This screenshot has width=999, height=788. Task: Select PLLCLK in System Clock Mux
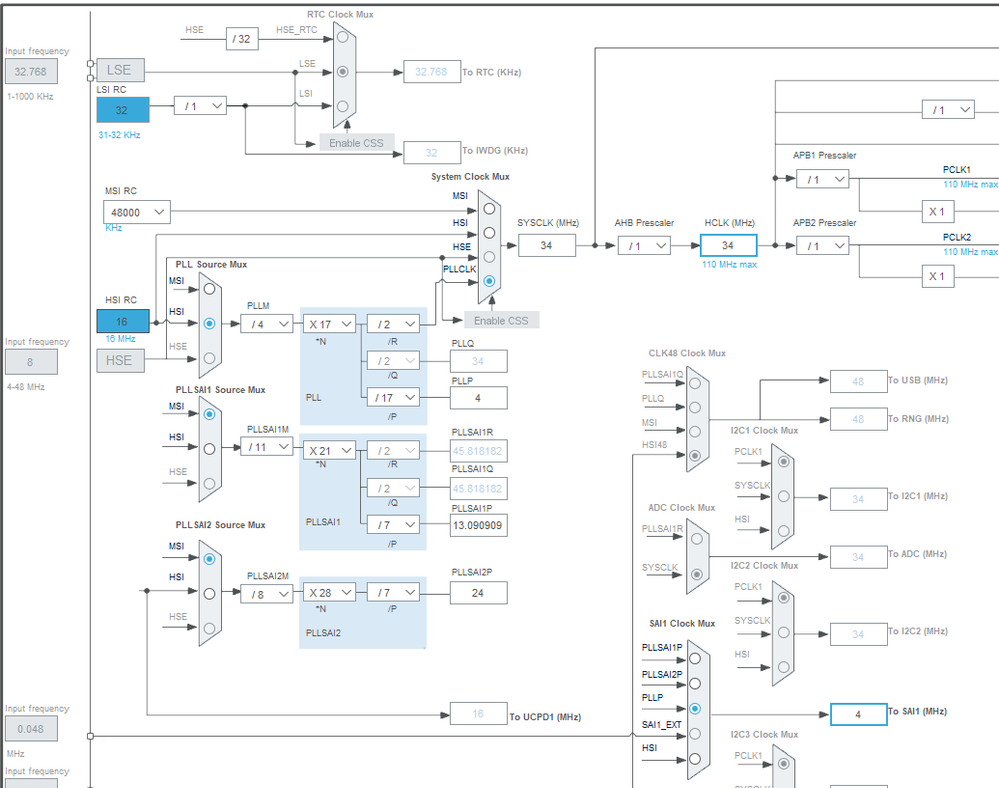pyautogui.click(x=489, y=281)
